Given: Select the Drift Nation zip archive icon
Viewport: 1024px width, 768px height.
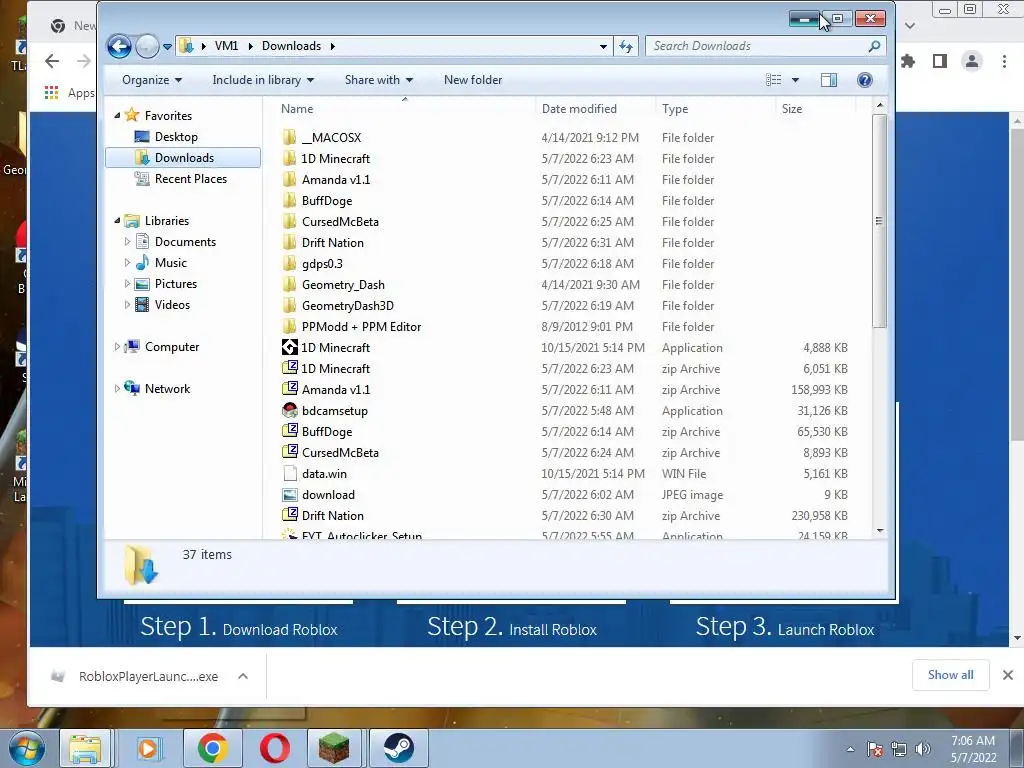Looking at the screenshot, I should 289,515.
